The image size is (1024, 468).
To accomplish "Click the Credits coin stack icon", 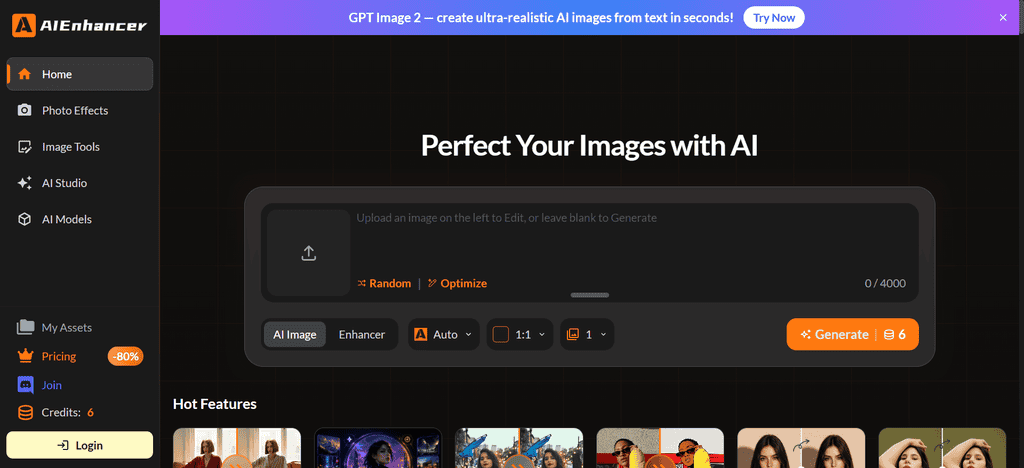I will click(25, 413).
